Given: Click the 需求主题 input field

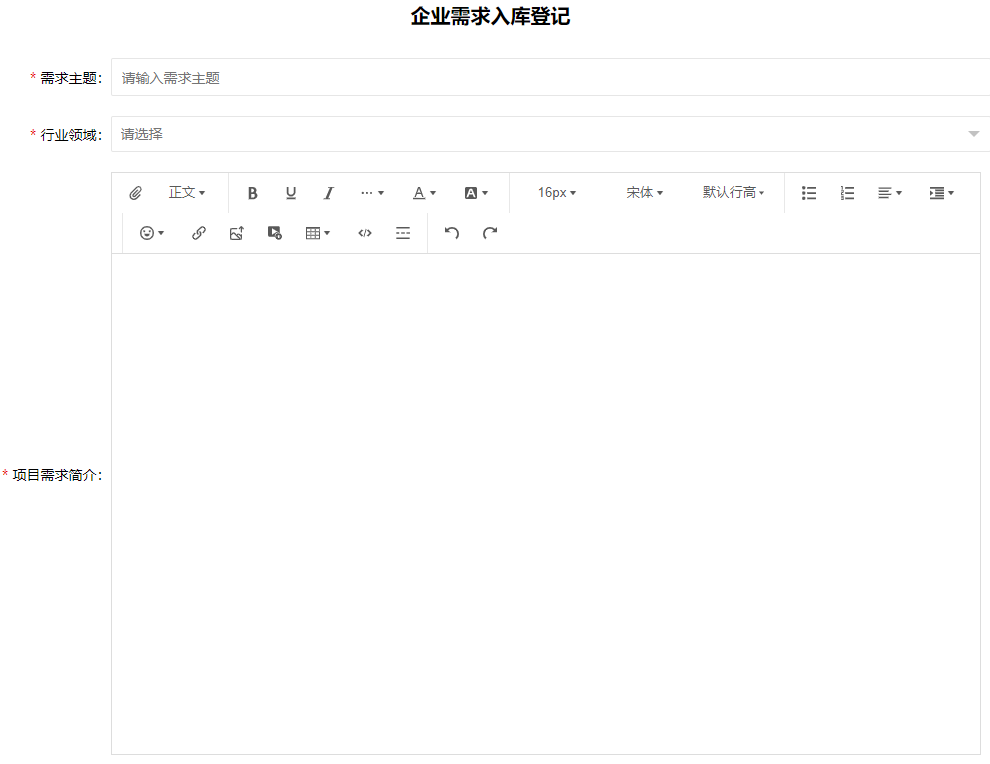Looking at the screenshot, I should [x=550, y=78].
